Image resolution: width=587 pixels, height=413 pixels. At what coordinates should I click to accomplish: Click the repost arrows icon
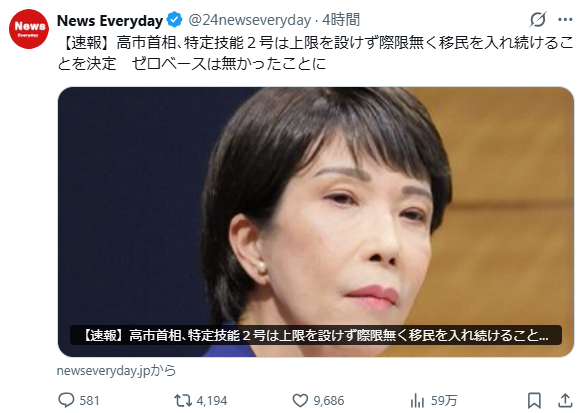(183, 401)
